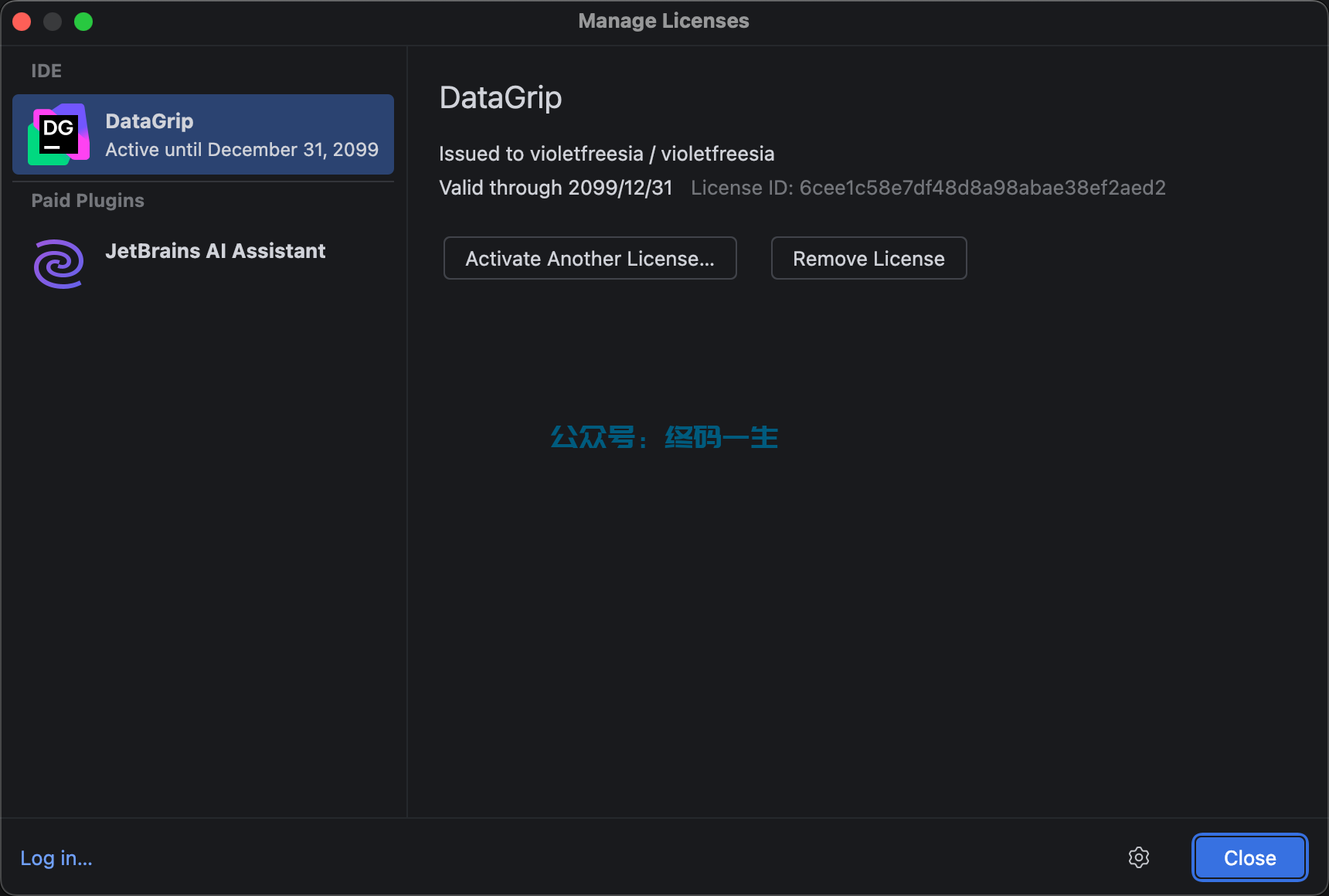Click the Manage Licenses title bar

coord(663,21)
